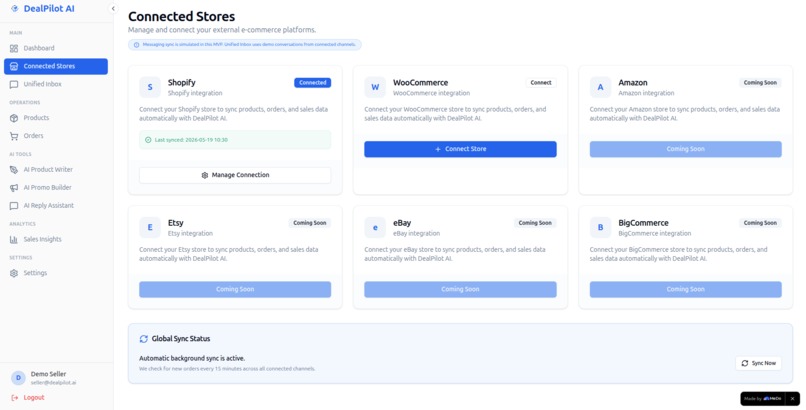Viewport: 806px width, 410px height.
Task: Click the Amazon Coming Soon button
Action: (x=686, y=149)
